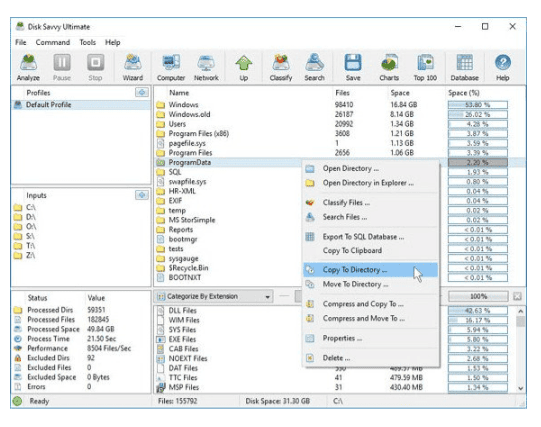The height and width of the screenshot is (427, 541).
Task: Click the pagefile.sys file icon
Action: [x=160, y=143]
